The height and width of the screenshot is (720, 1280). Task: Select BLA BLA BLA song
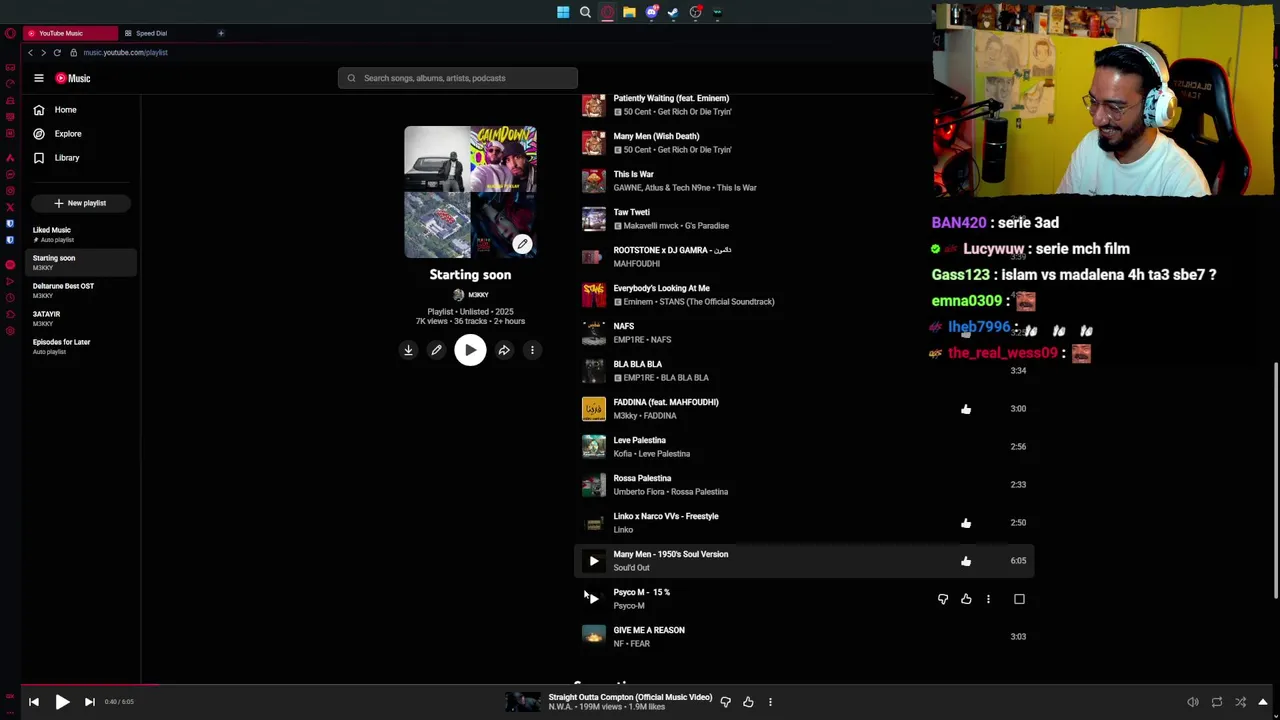click(x=638, y=364)
